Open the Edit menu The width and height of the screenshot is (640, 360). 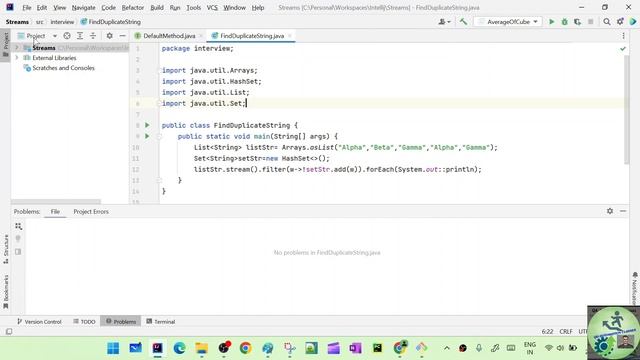pos(42,8)
